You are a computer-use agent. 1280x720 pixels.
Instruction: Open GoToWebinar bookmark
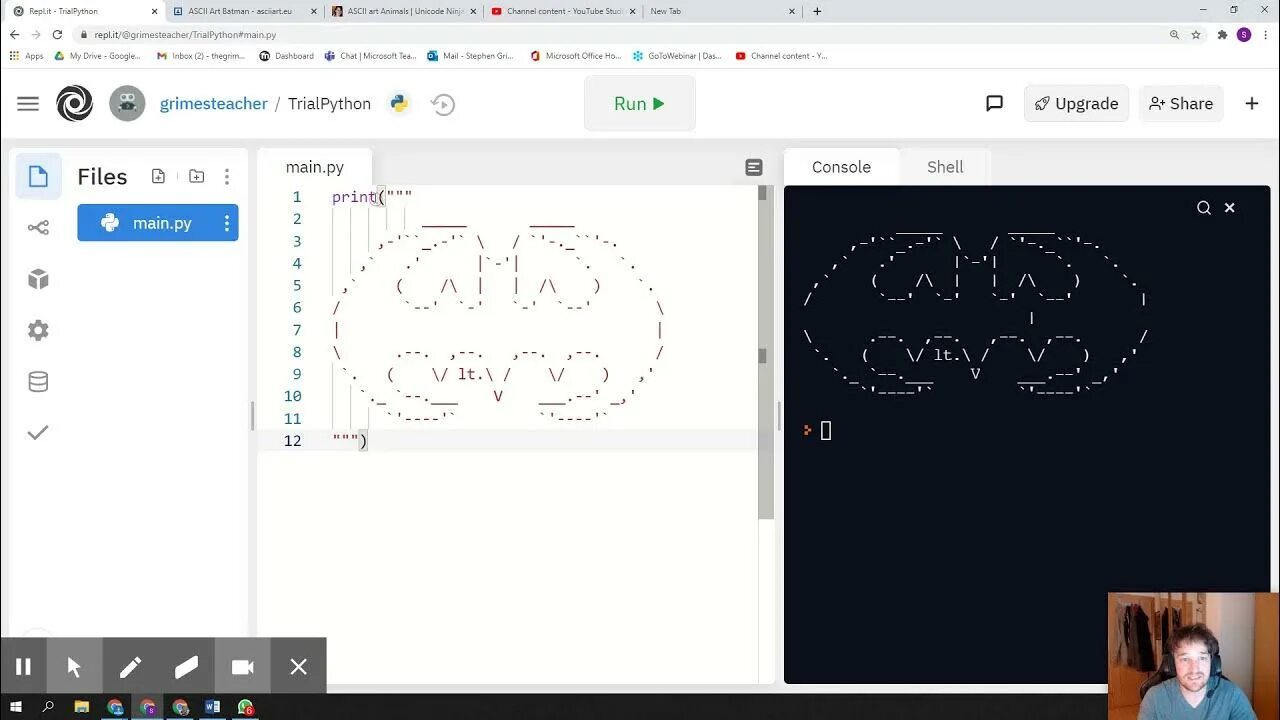pyautogui.click(x=676, y=56)
